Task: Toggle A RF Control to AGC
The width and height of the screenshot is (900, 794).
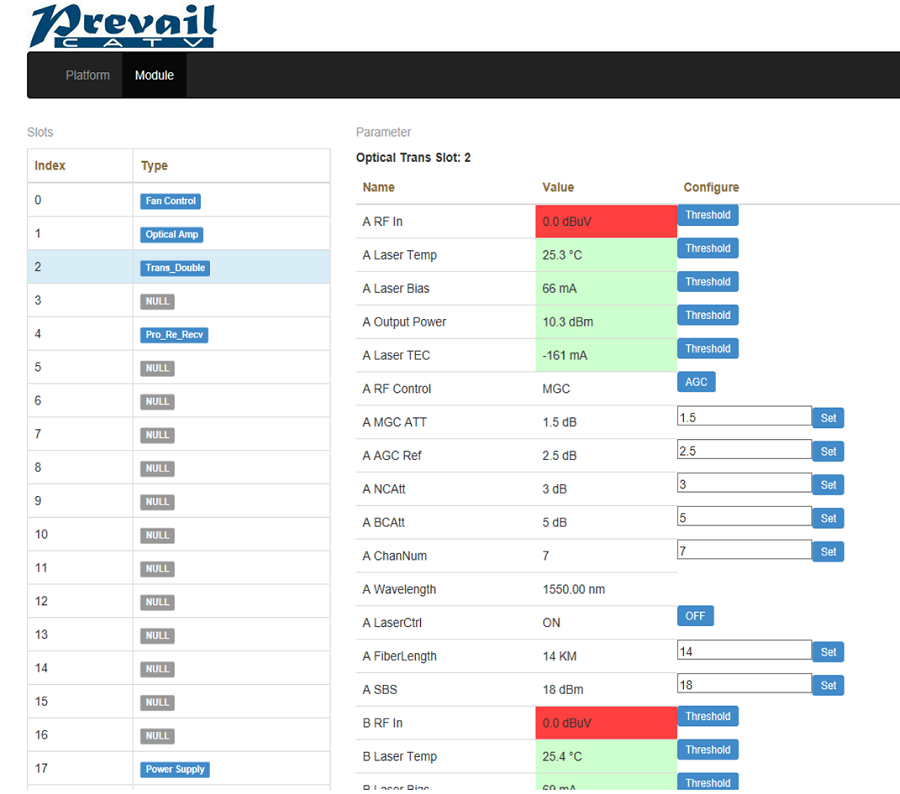Action: tap(696, 382)
